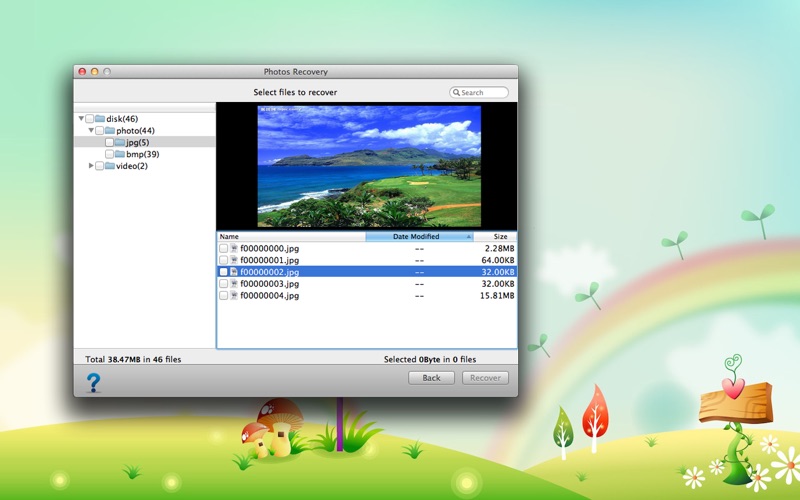Sort files by the Name column header
Viewport: 800px width, 500px height.
[x=291, y=237]
